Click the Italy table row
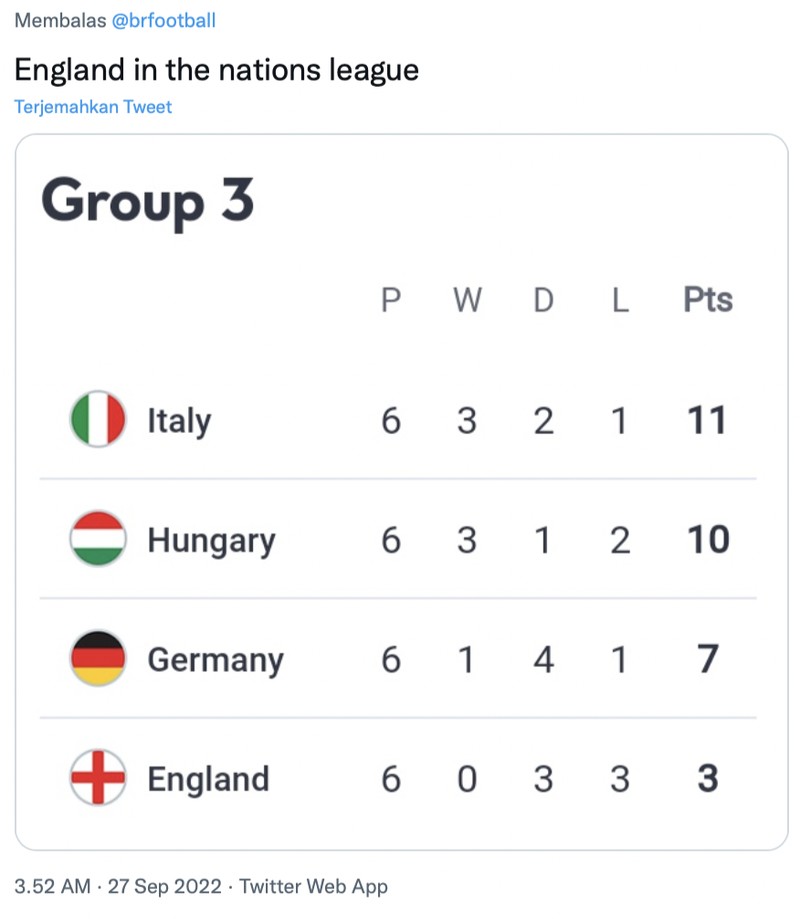 (400, 420)
